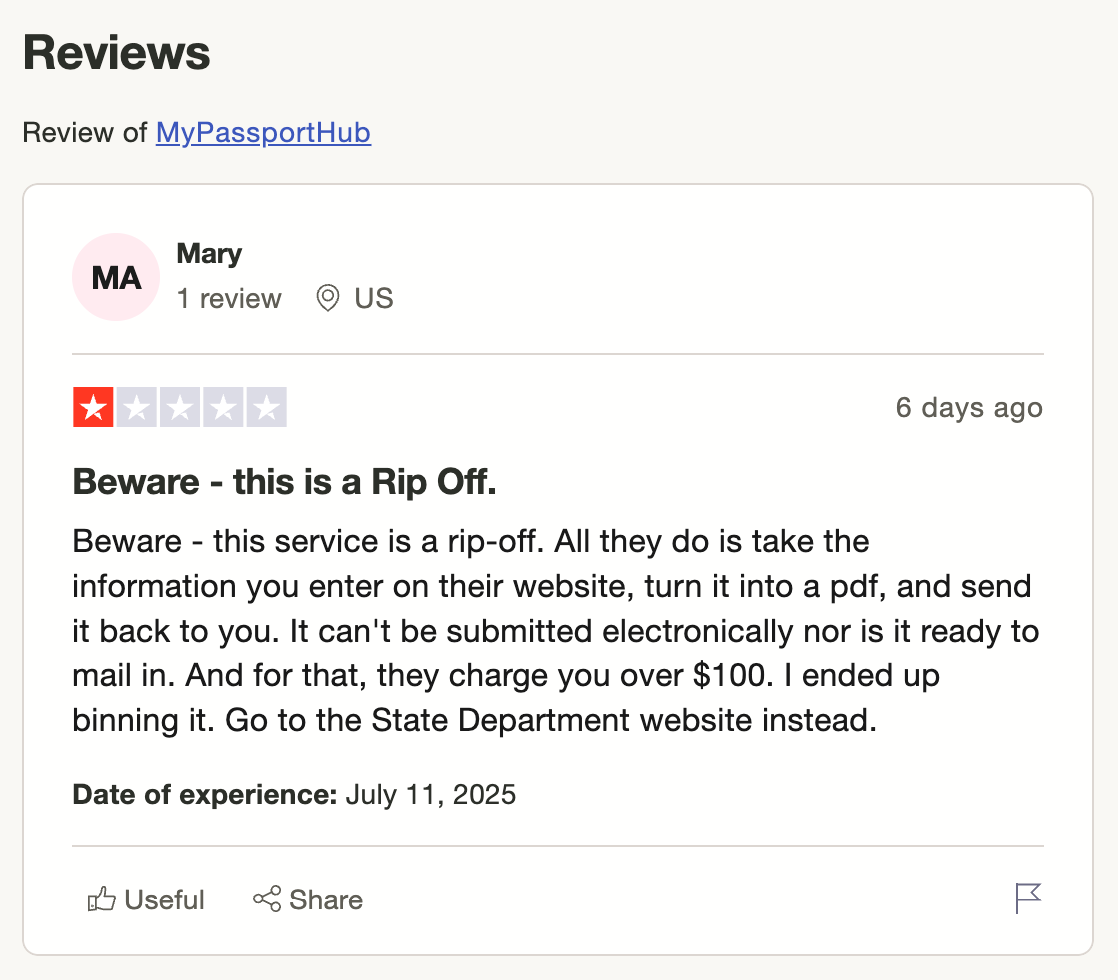Click the location pin icon near US
Image resolution: width=1118 pixels, height=980 pixels.
pyautogui.click(x=327, y=298)
